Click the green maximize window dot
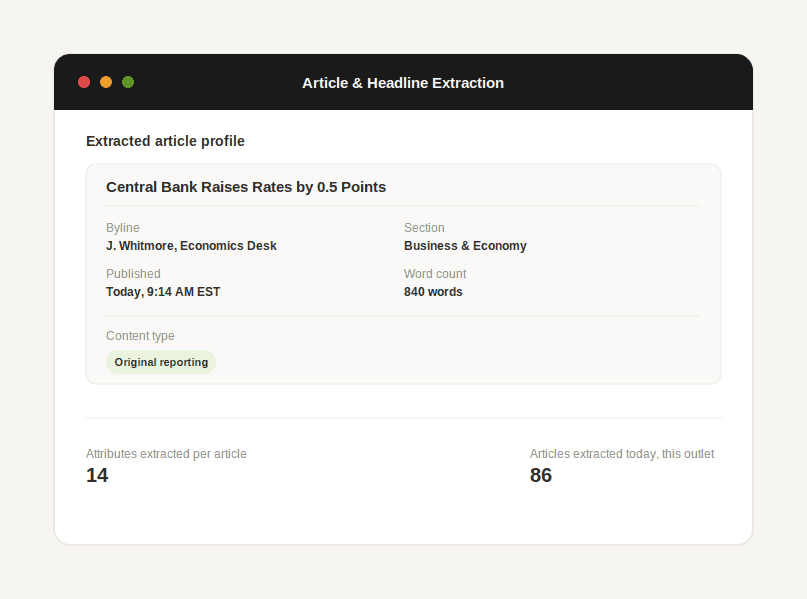807x599 pixels. click(x=128, y=82)
